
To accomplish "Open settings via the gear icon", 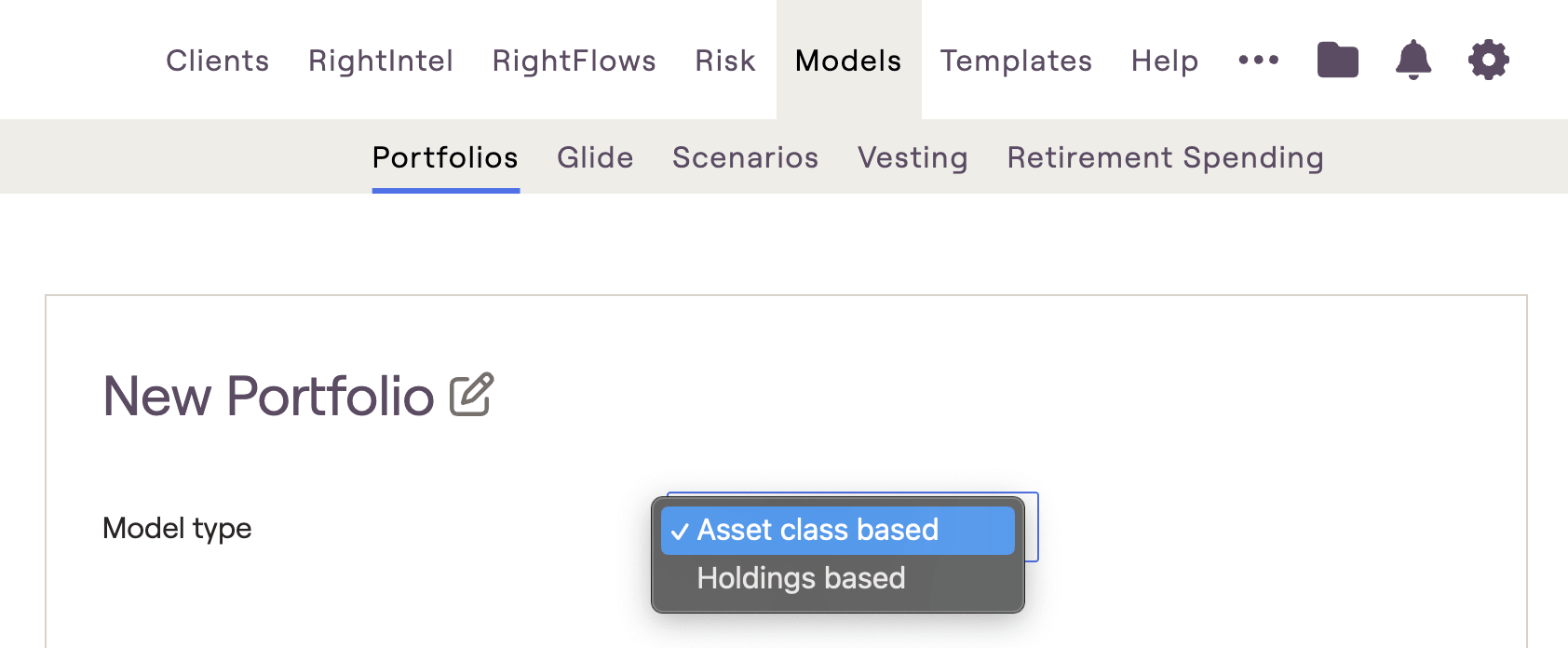I will (x=1488, y=60).
